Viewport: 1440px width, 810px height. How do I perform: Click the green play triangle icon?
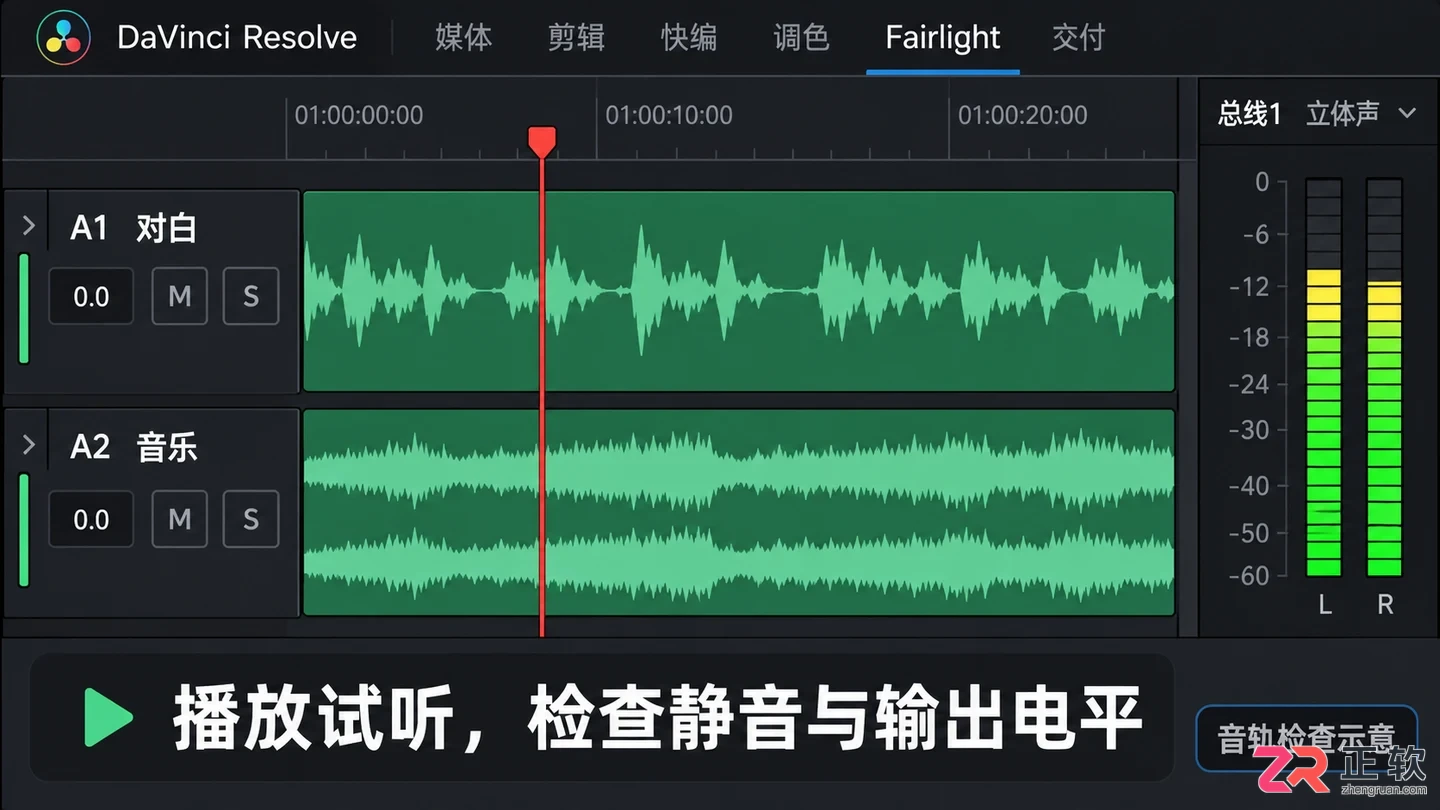point(109,717)
